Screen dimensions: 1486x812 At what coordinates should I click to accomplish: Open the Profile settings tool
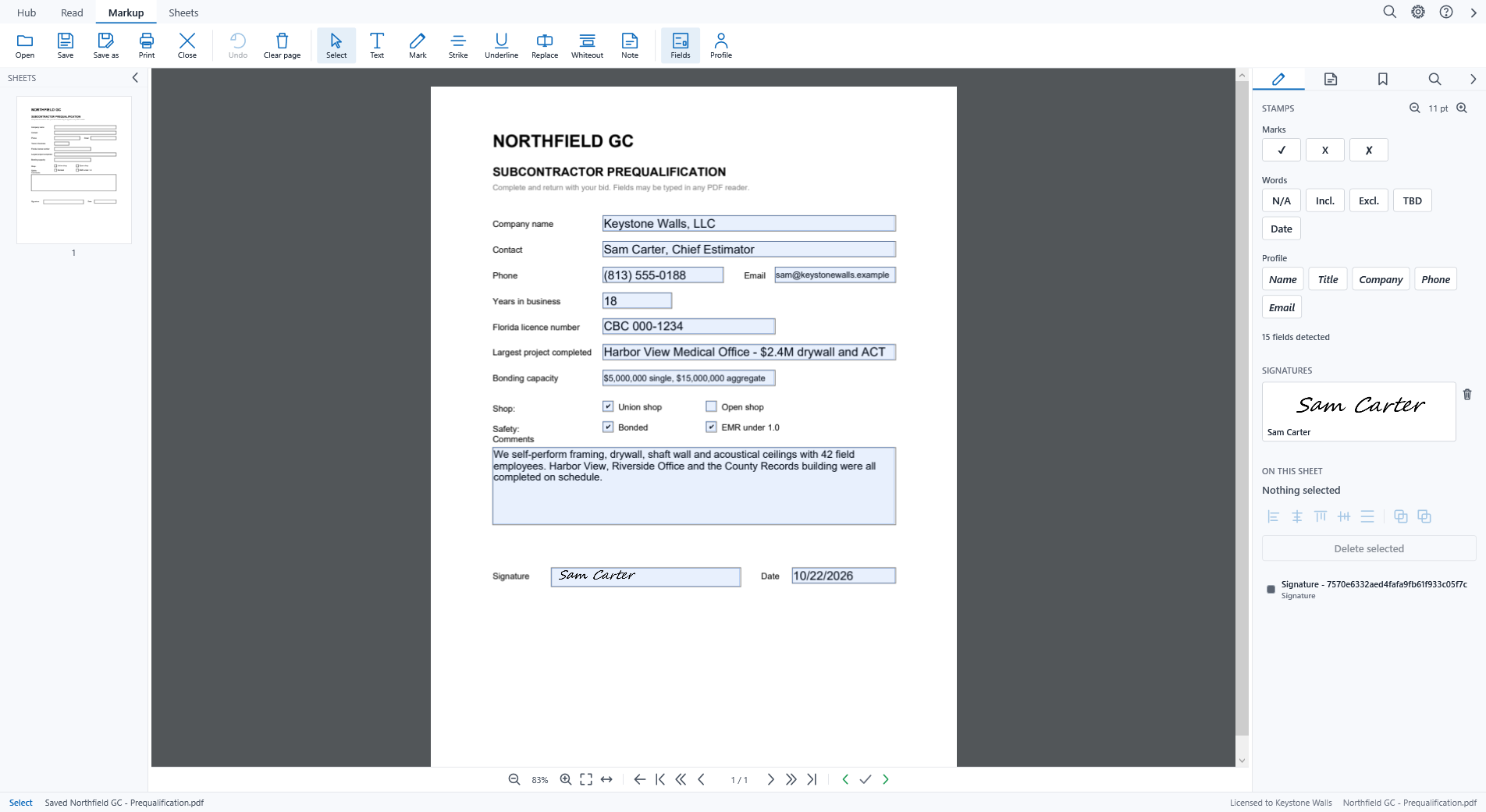[x=721, y=45]
